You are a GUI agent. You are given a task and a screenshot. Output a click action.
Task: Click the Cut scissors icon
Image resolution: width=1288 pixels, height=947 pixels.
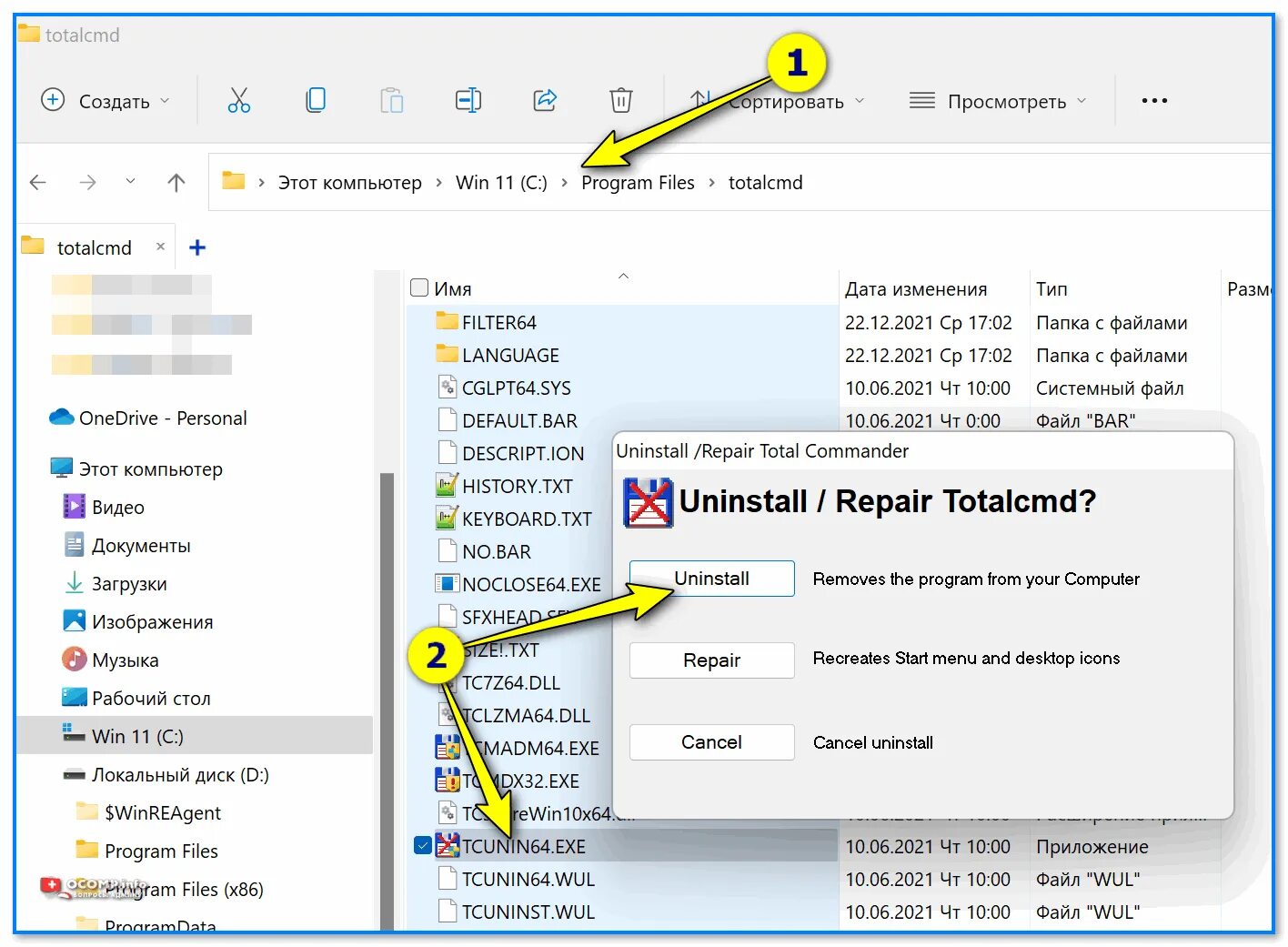239,100
